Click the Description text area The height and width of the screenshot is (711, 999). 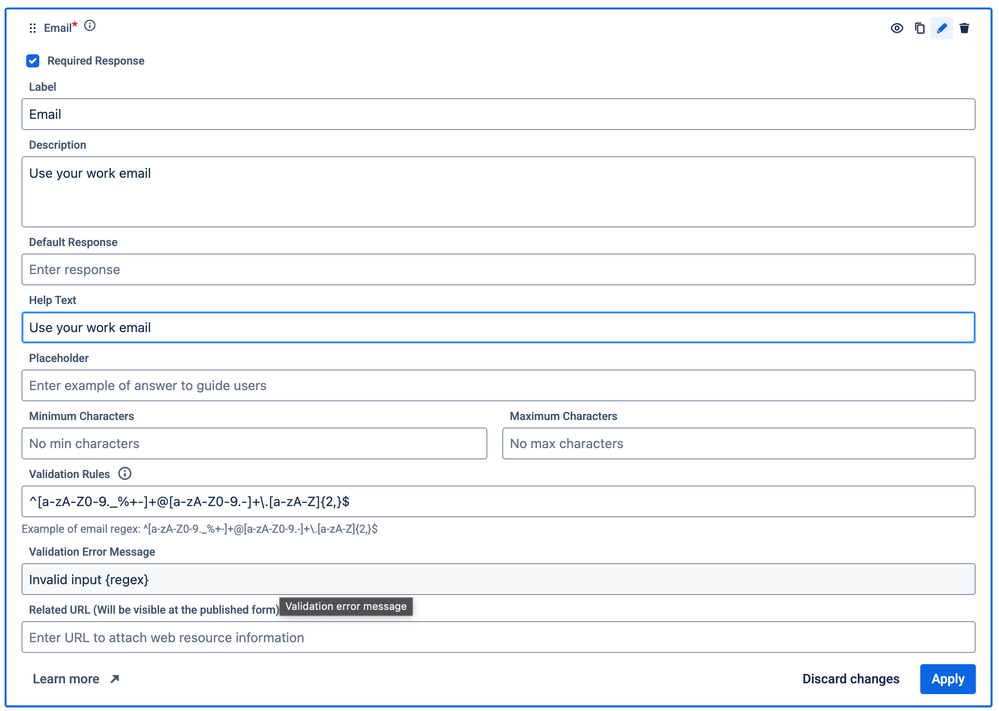pyautogui.click(x=498, y=190)
